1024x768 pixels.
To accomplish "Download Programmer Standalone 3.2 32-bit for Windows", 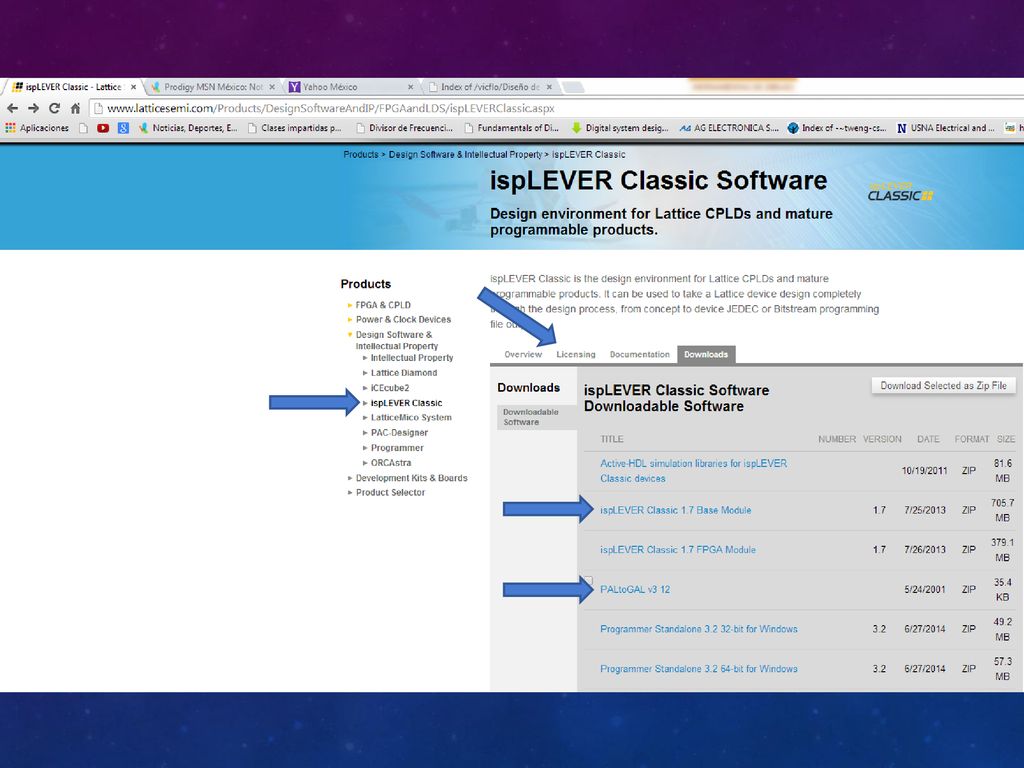I will [x=699, y=629].
